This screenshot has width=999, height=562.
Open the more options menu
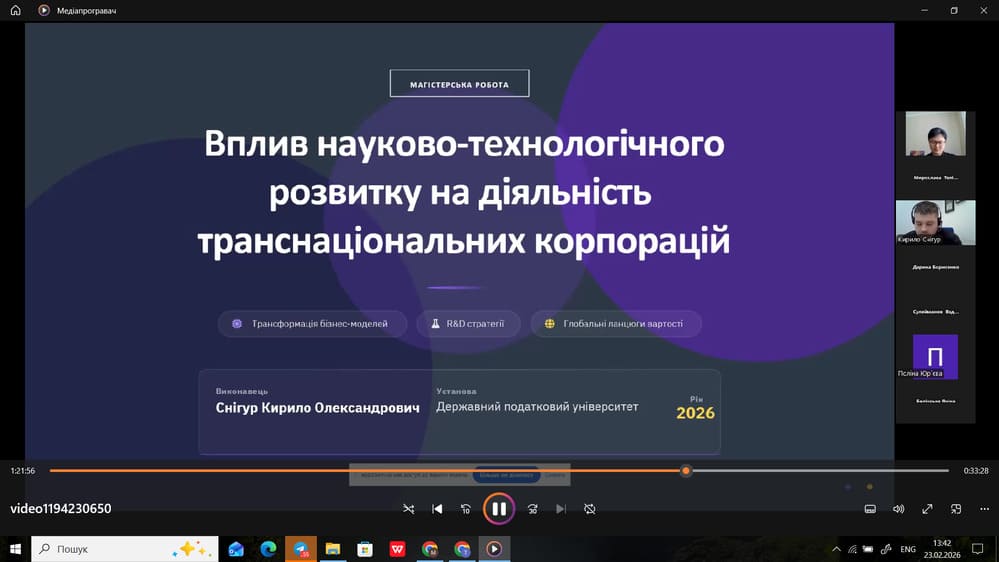click(983, 509)
